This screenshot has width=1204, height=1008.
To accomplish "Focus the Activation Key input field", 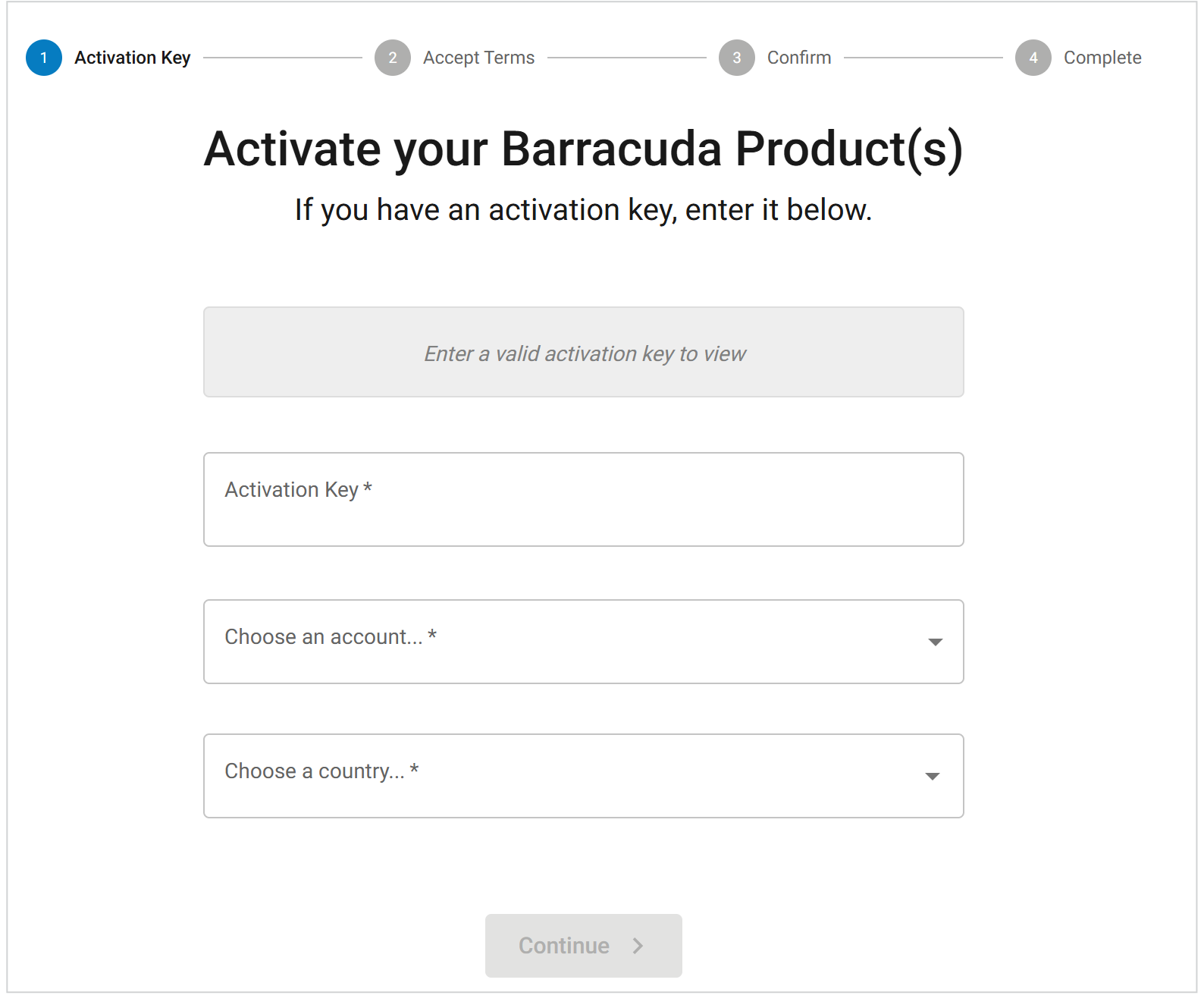I will [584, 500].
